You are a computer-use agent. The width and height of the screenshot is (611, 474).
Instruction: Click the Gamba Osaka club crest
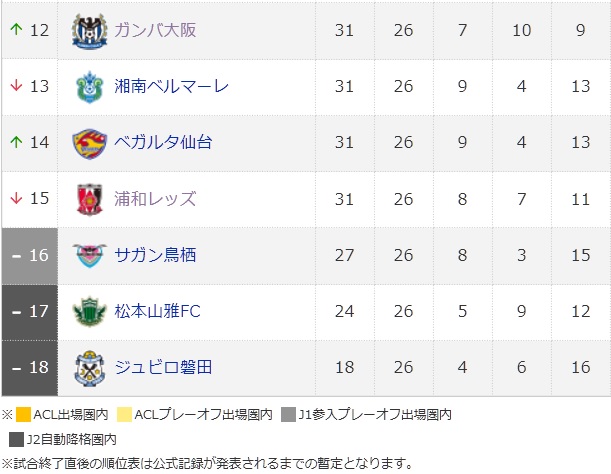pos(89,30)
